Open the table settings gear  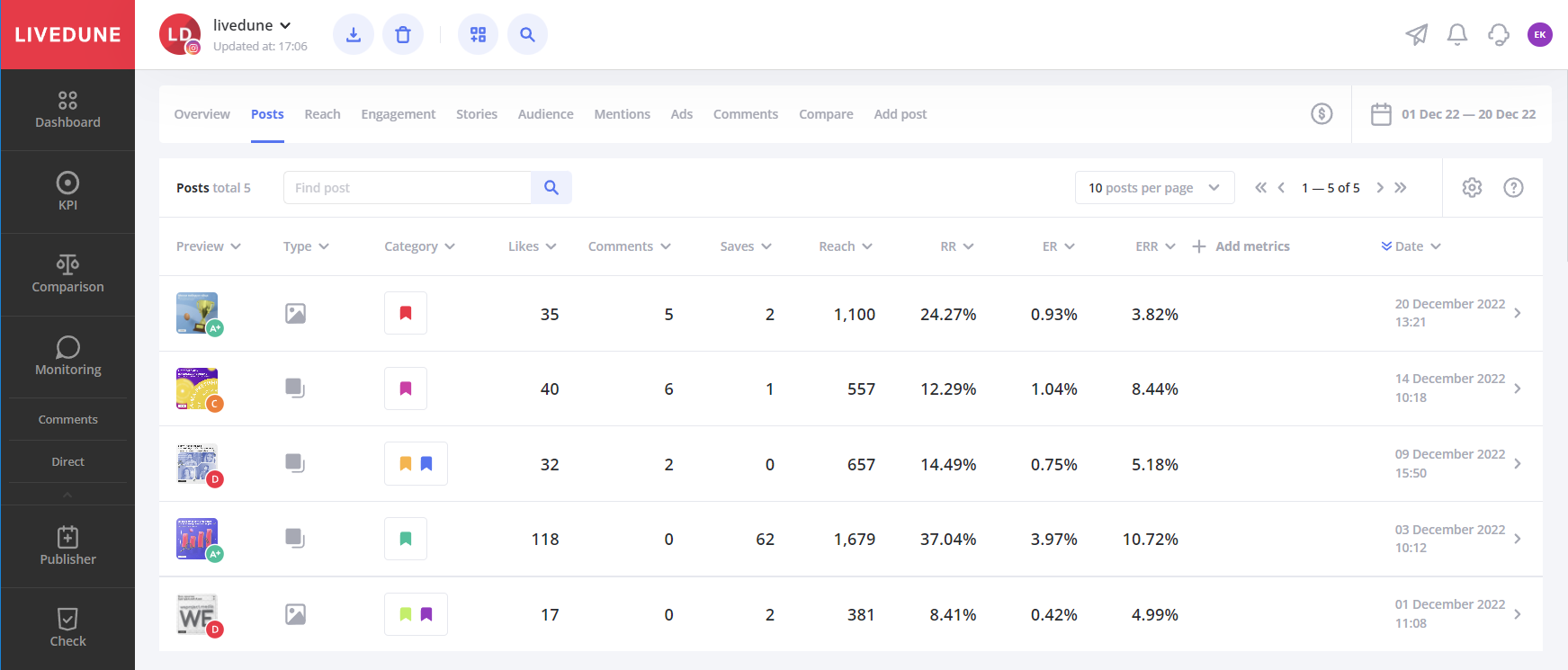coord(1472,188)
